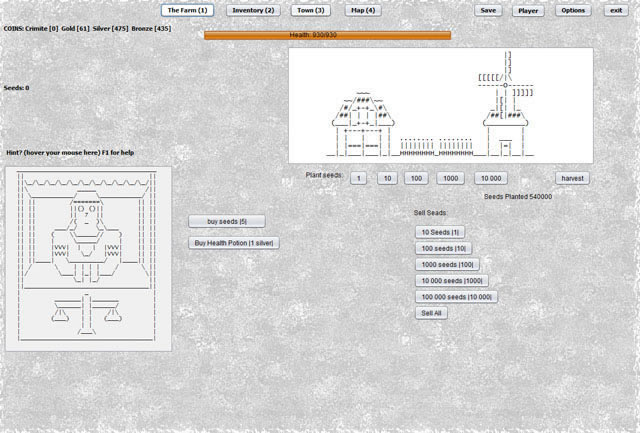Go to the Town tab
The width and height of the screenshot is (640, 433).
pos(311,10)
